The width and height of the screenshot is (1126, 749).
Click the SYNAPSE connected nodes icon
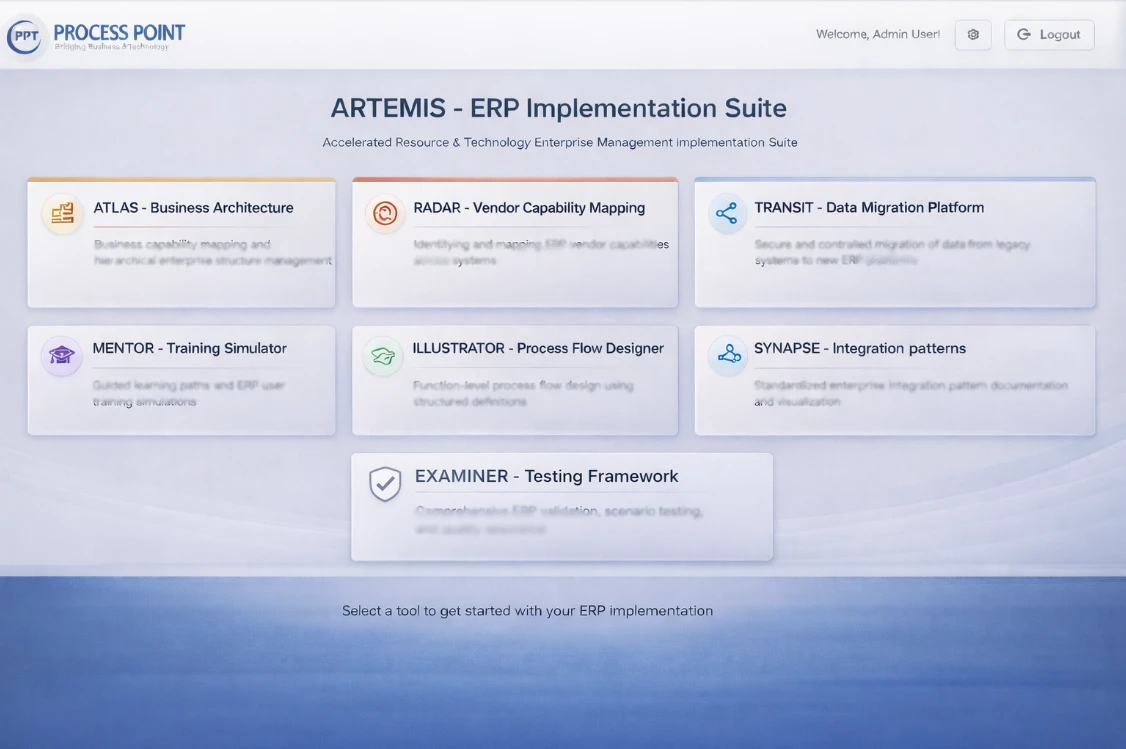tap(729, 354)
